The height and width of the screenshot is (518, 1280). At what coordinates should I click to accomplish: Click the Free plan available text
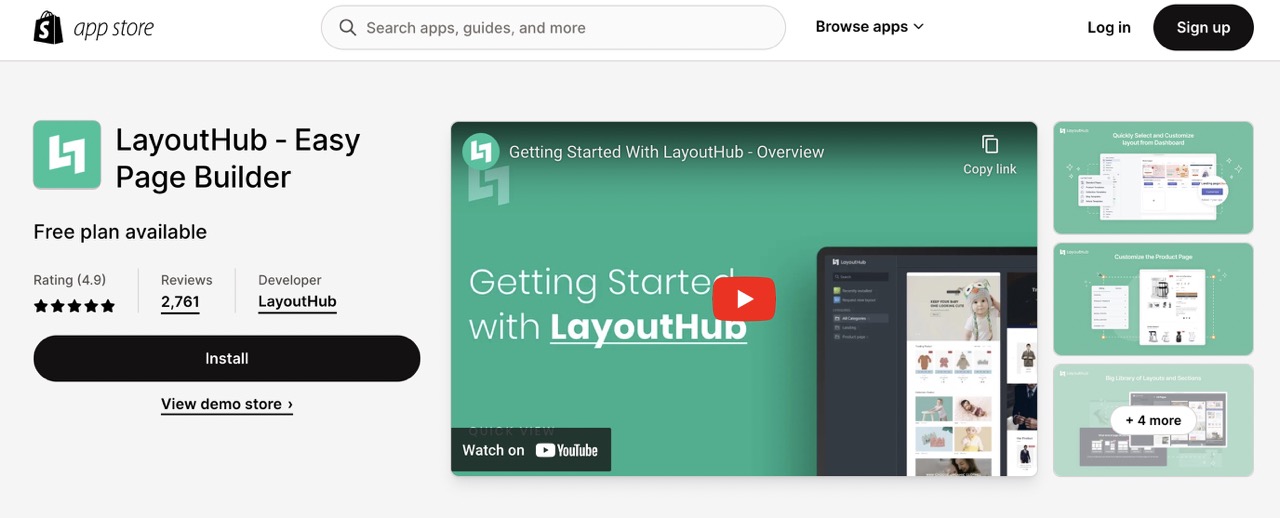coord(120,232)
